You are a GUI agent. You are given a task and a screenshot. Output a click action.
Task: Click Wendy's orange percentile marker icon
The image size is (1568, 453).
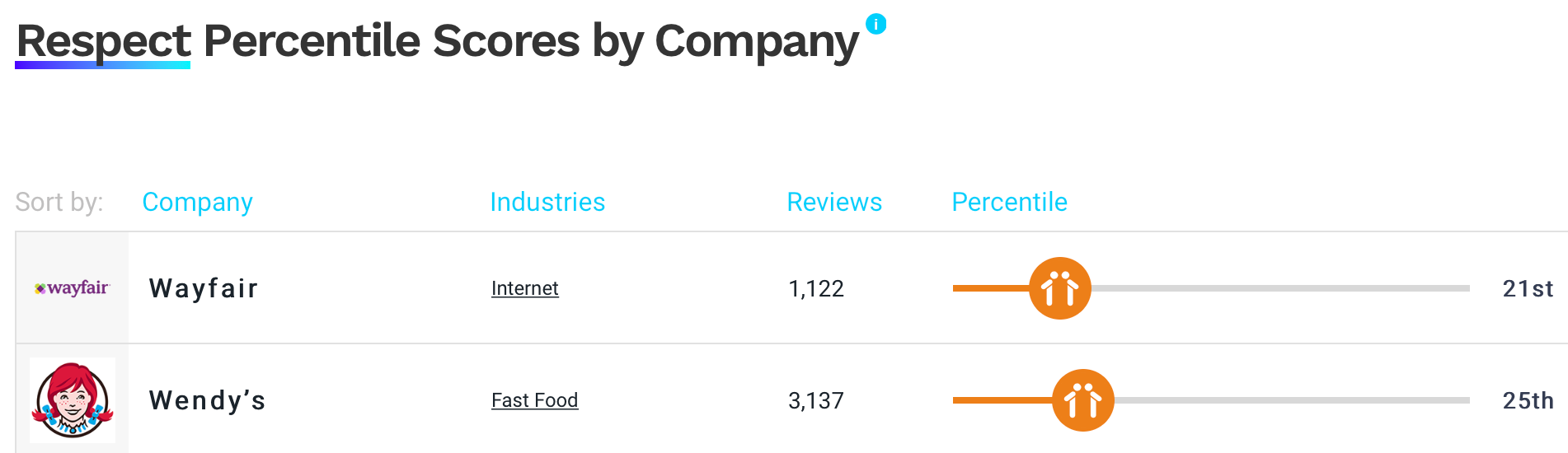[x=1083, y=400]
